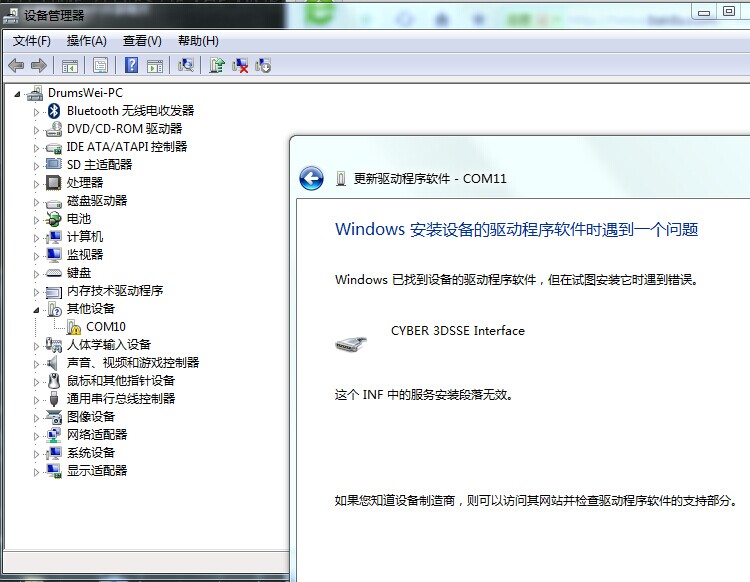750x582 pixels.
Task: Click the mouse category icon
Action: pos(54,381)
